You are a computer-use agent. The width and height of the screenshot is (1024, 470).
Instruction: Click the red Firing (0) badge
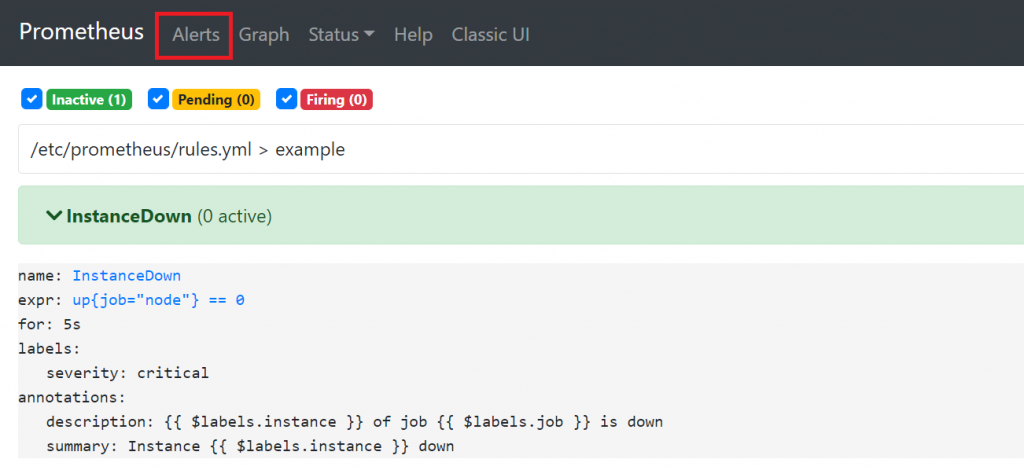pos(337,100)
